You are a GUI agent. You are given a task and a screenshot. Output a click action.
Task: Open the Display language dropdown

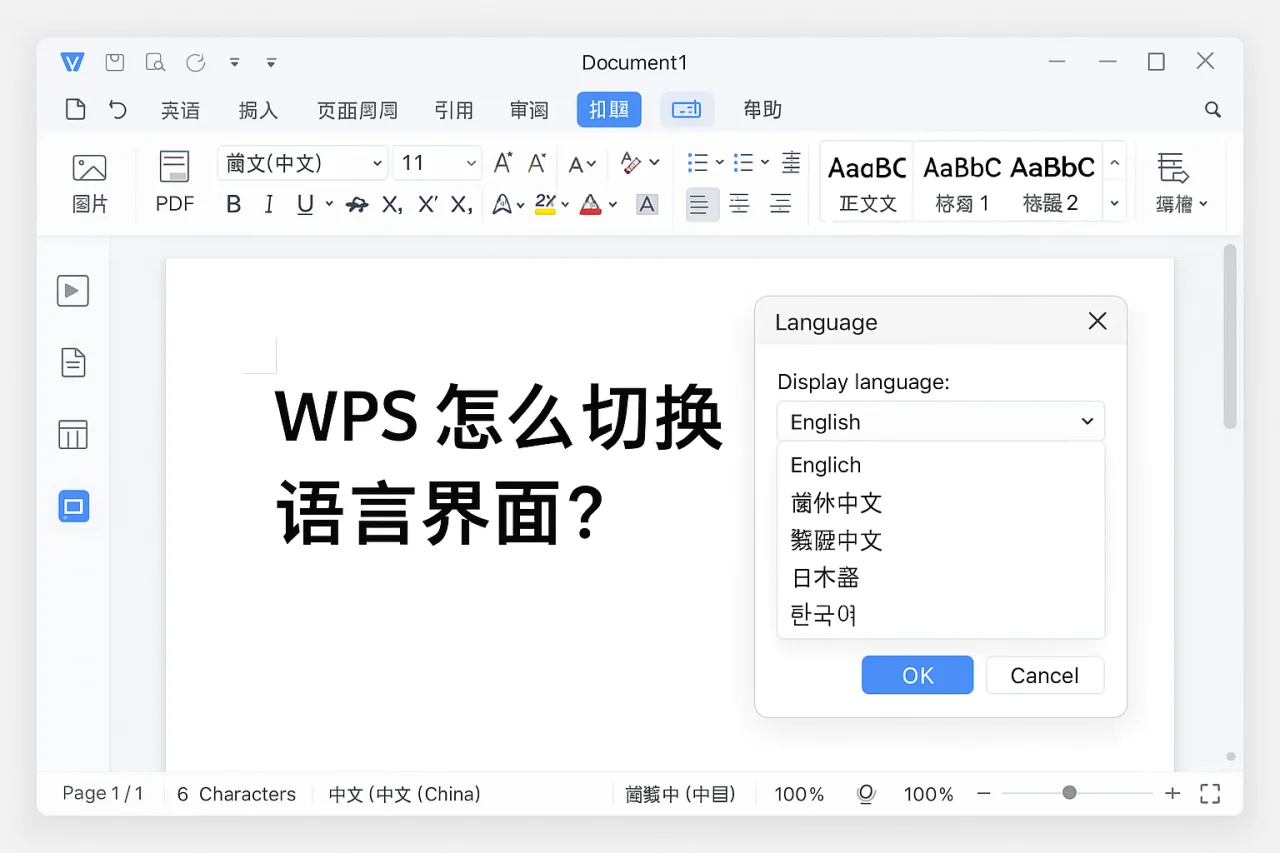click(940, 421)
